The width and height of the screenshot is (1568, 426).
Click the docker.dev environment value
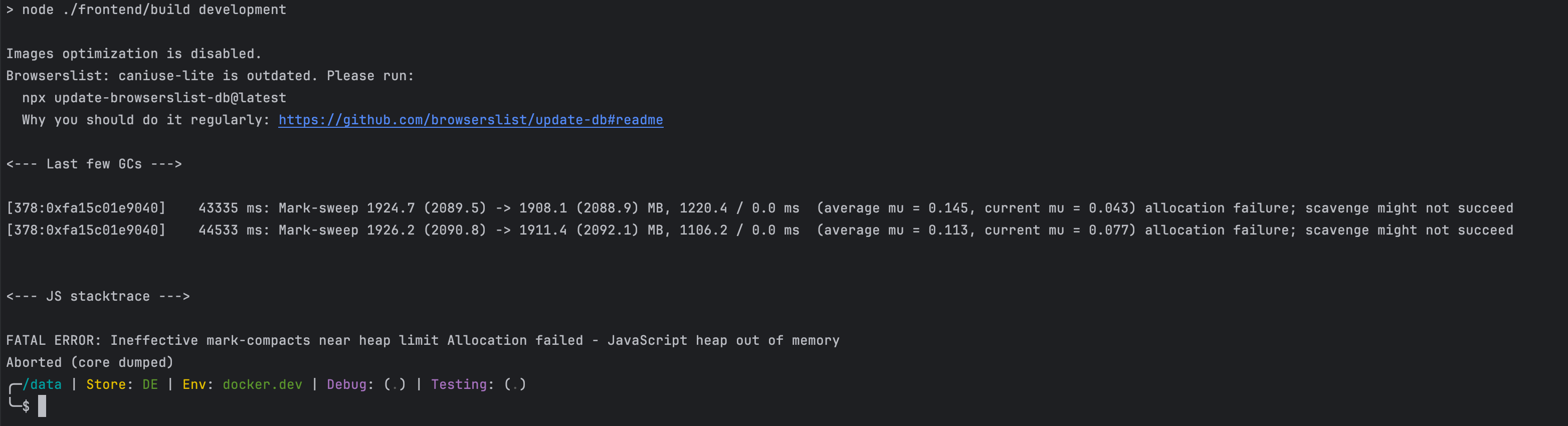coord(262,384)
